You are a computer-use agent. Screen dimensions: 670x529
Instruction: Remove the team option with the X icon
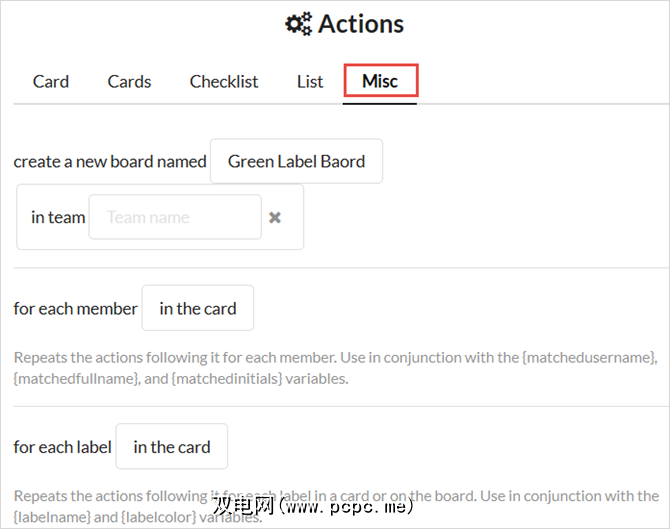click(x=275, y=217)
